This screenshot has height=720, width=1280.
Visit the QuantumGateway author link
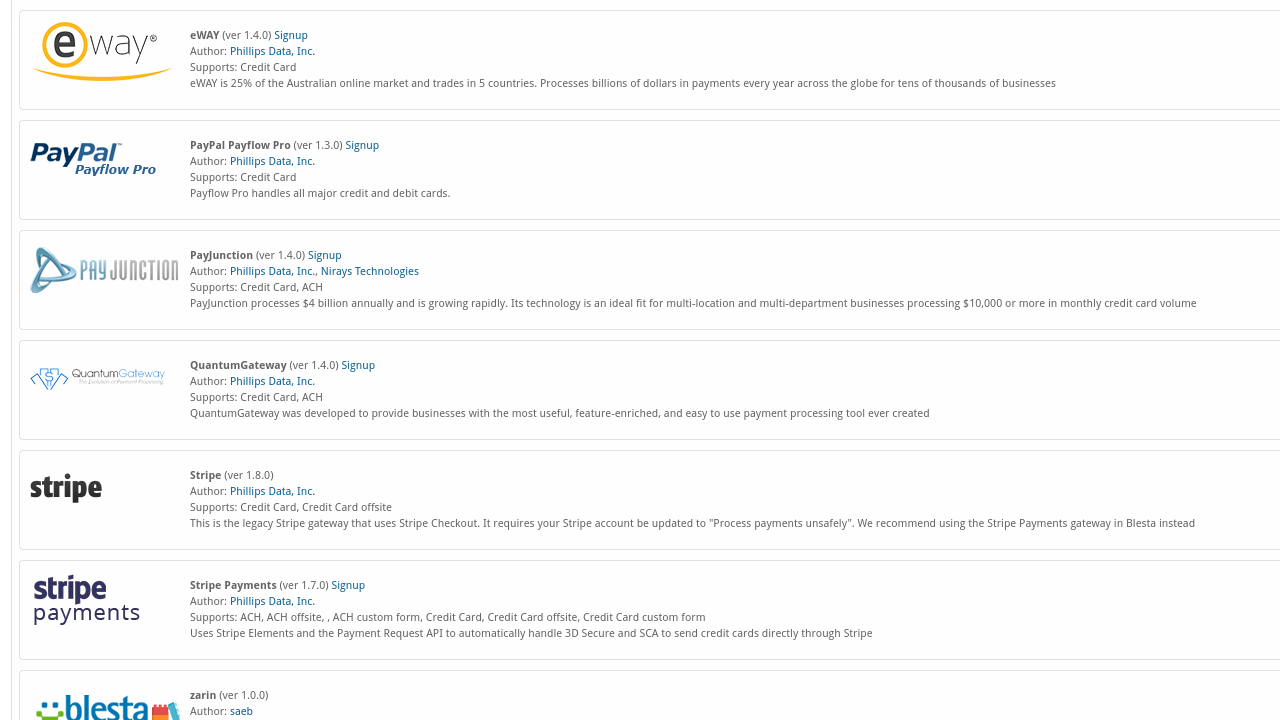pos(272,381)
